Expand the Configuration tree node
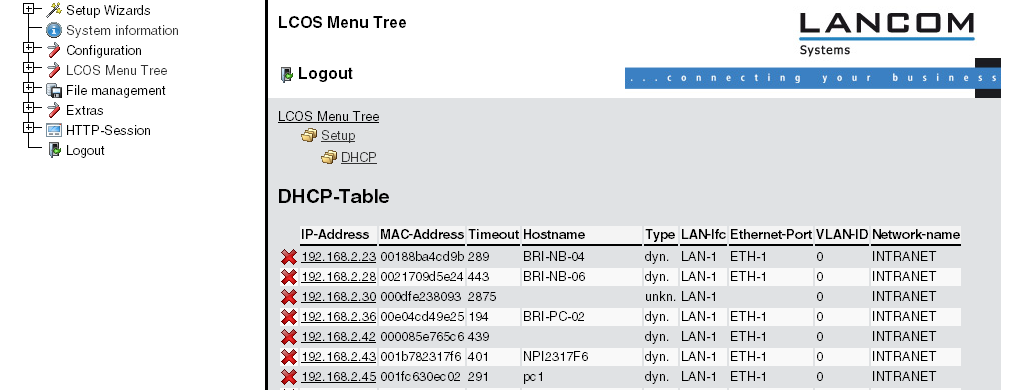The image size is (1021, 390). pos(28,48)
